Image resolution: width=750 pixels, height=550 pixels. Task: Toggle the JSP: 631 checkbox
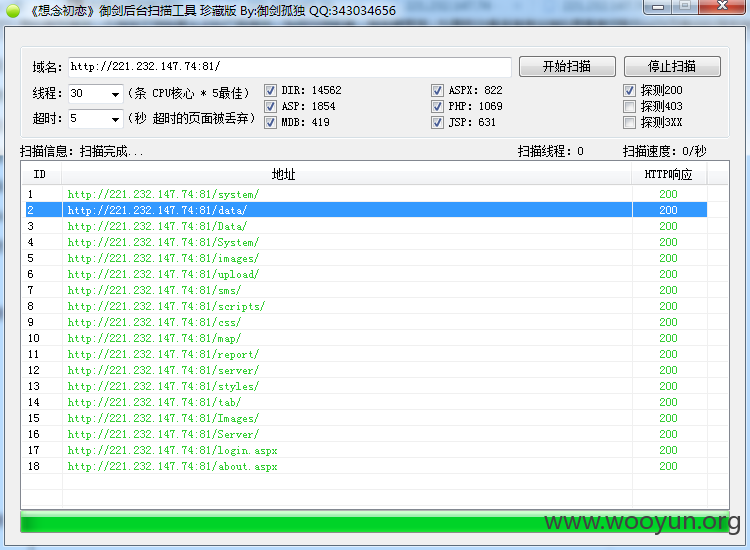(437, 122)
